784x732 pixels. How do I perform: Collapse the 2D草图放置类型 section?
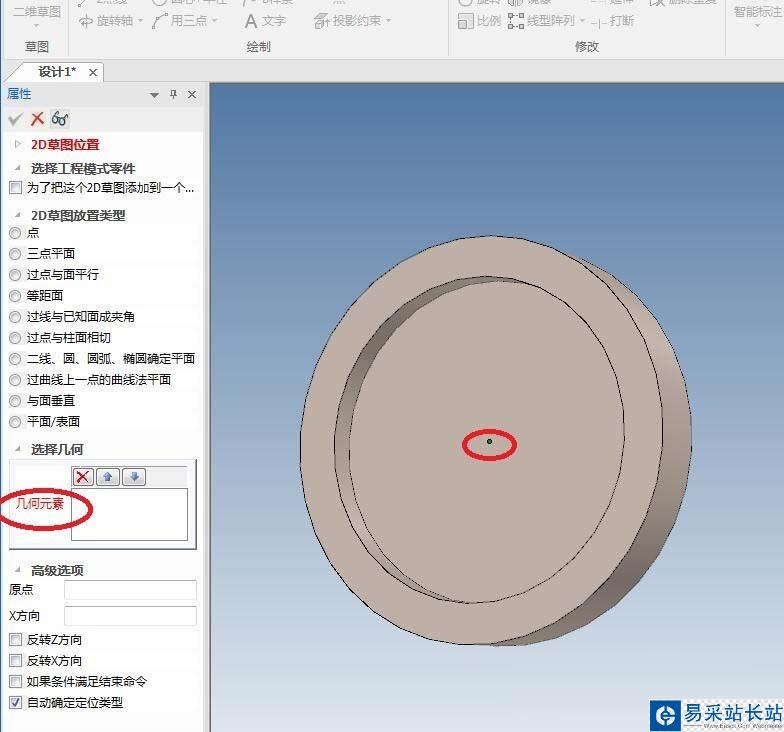coord(18,215)
